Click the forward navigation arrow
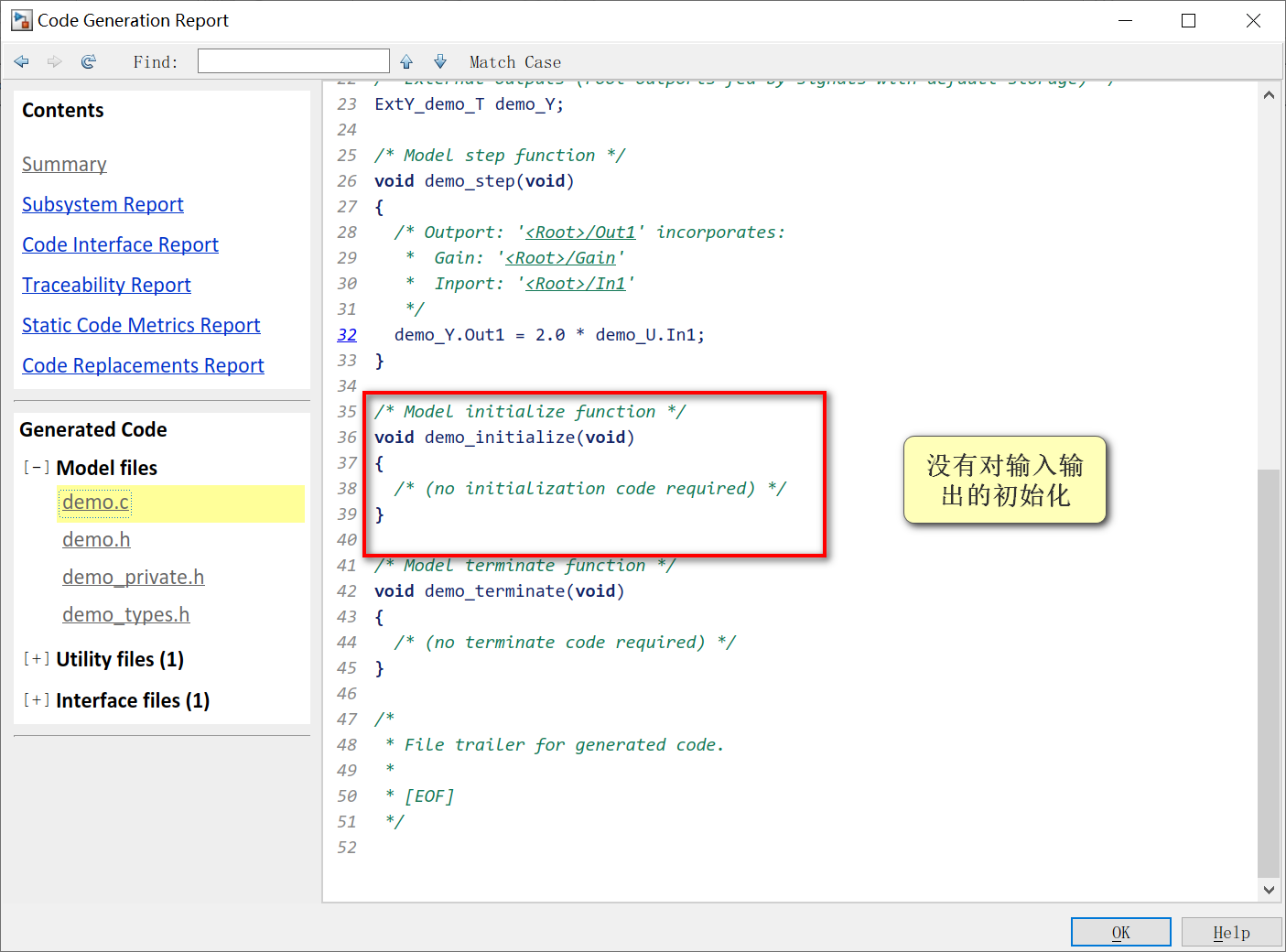This screenshot has width=1286, height=952. [55, 61]
